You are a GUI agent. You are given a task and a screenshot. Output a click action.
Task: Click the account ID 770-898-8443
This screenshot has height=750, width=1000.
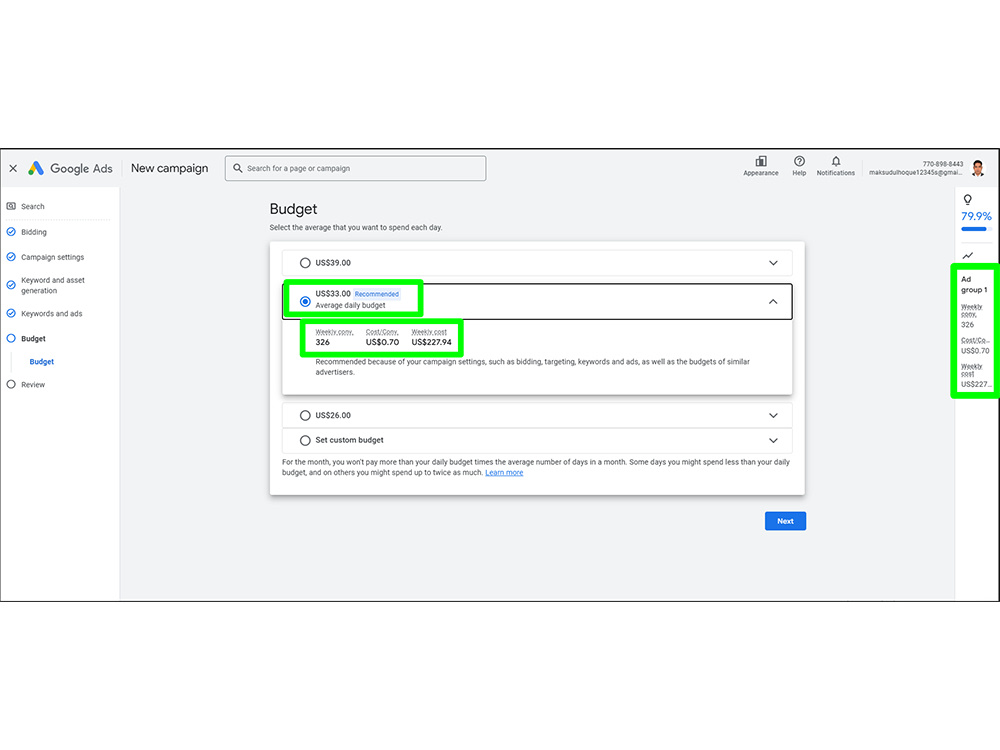tap(943, 164)
